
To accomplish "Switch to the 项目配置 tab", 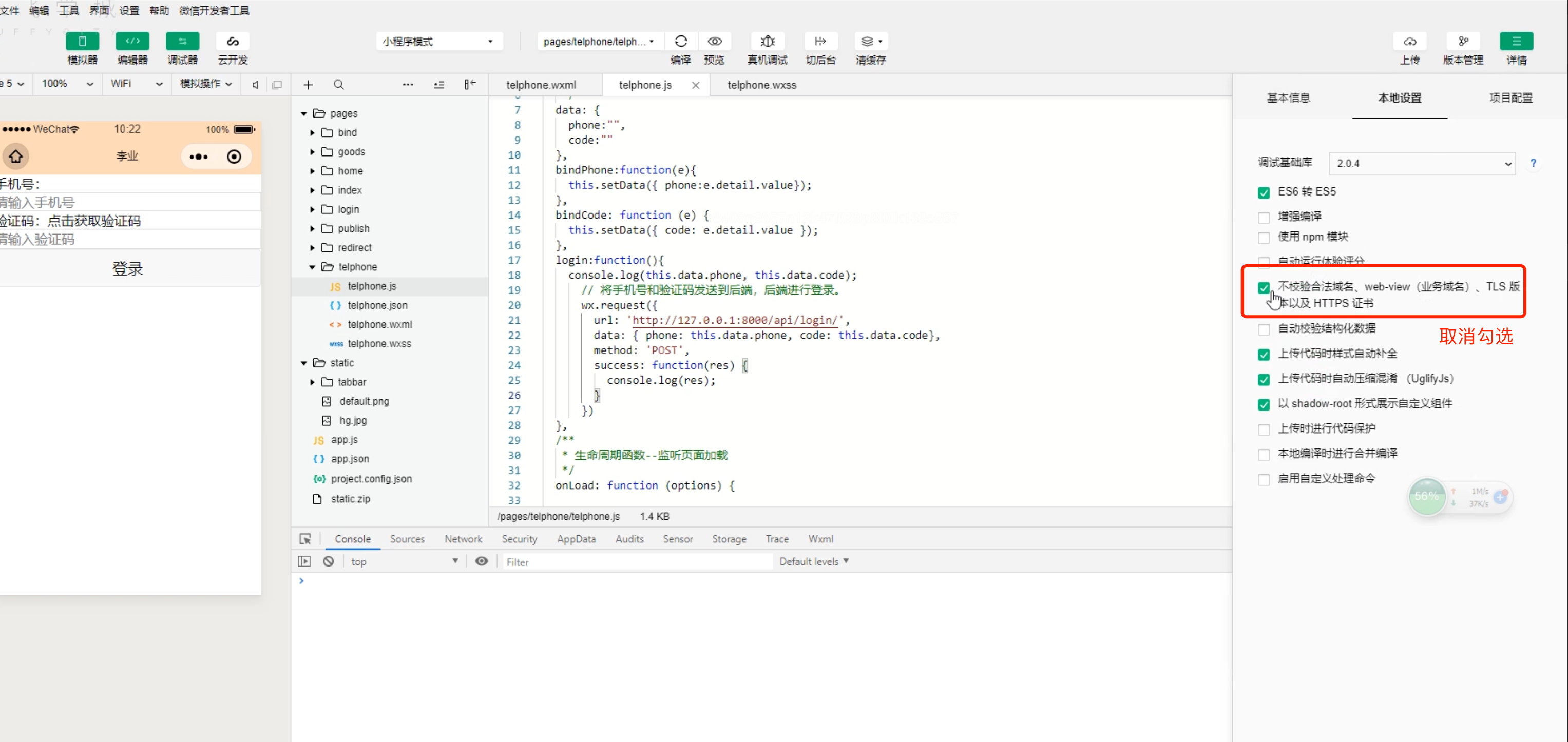I will pyautogui.click(x=1510, y=98).
